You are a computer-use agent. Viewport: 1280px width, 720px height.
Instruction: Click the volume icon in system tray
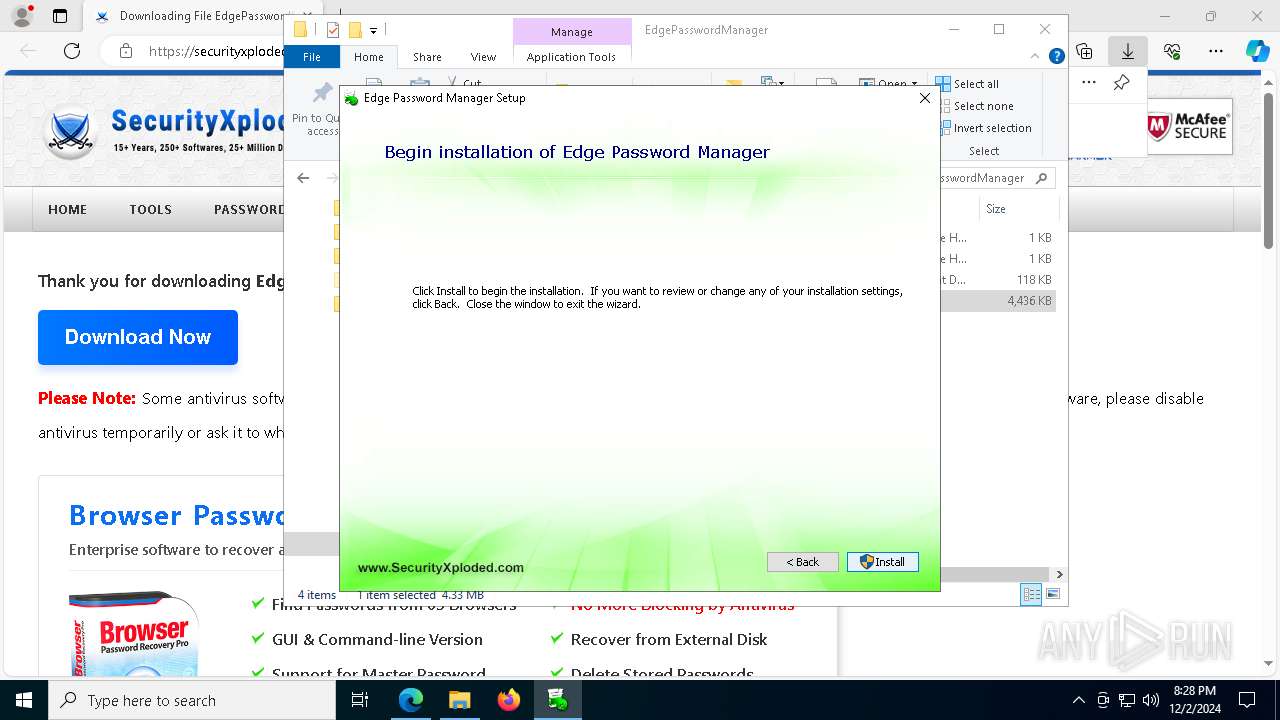1151,700
